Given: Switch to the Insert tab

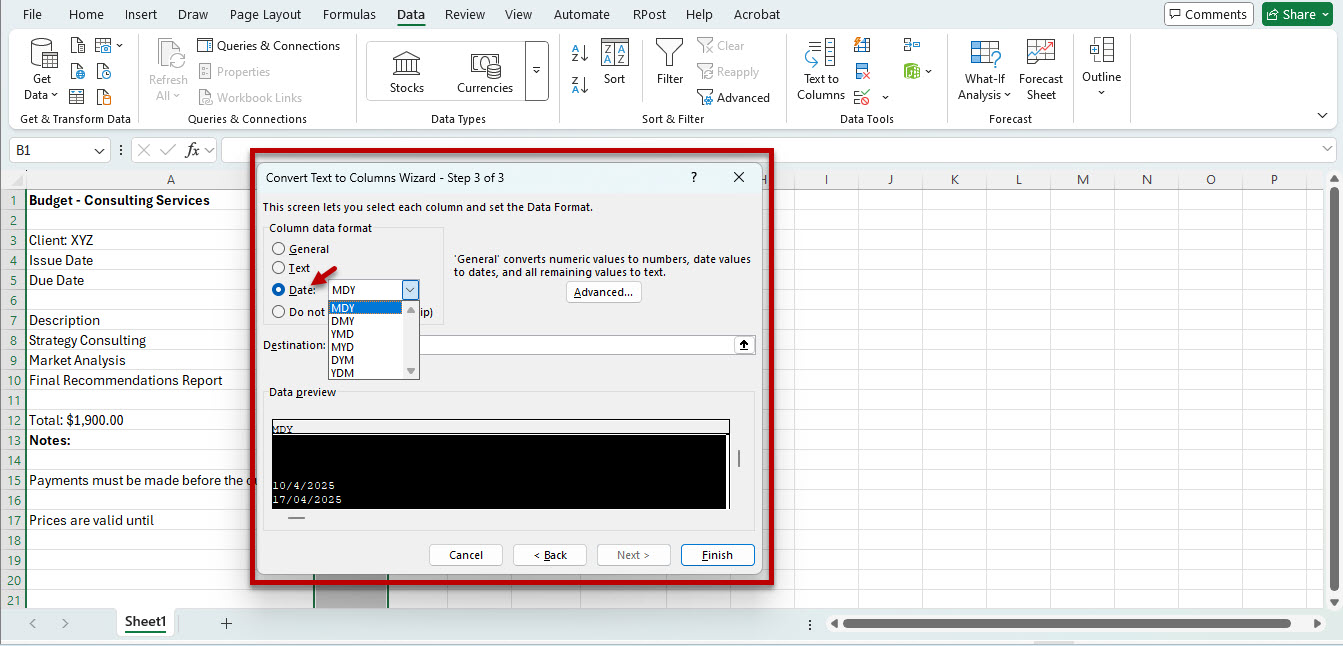Looking at the screenshot, I should click(141, 14).
